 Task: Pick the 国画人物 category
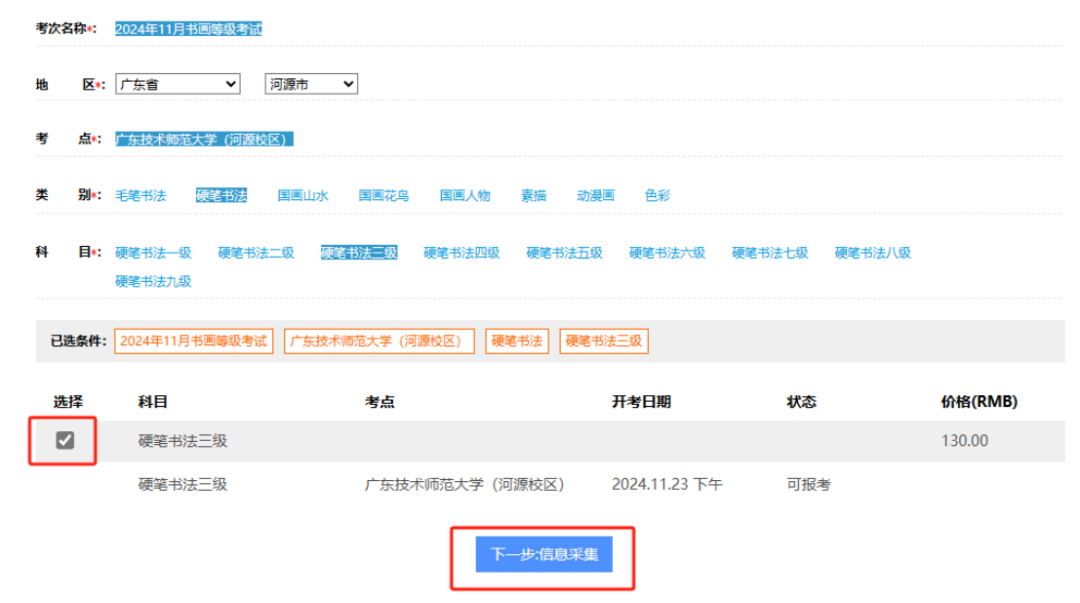click(x=465, y=196)
